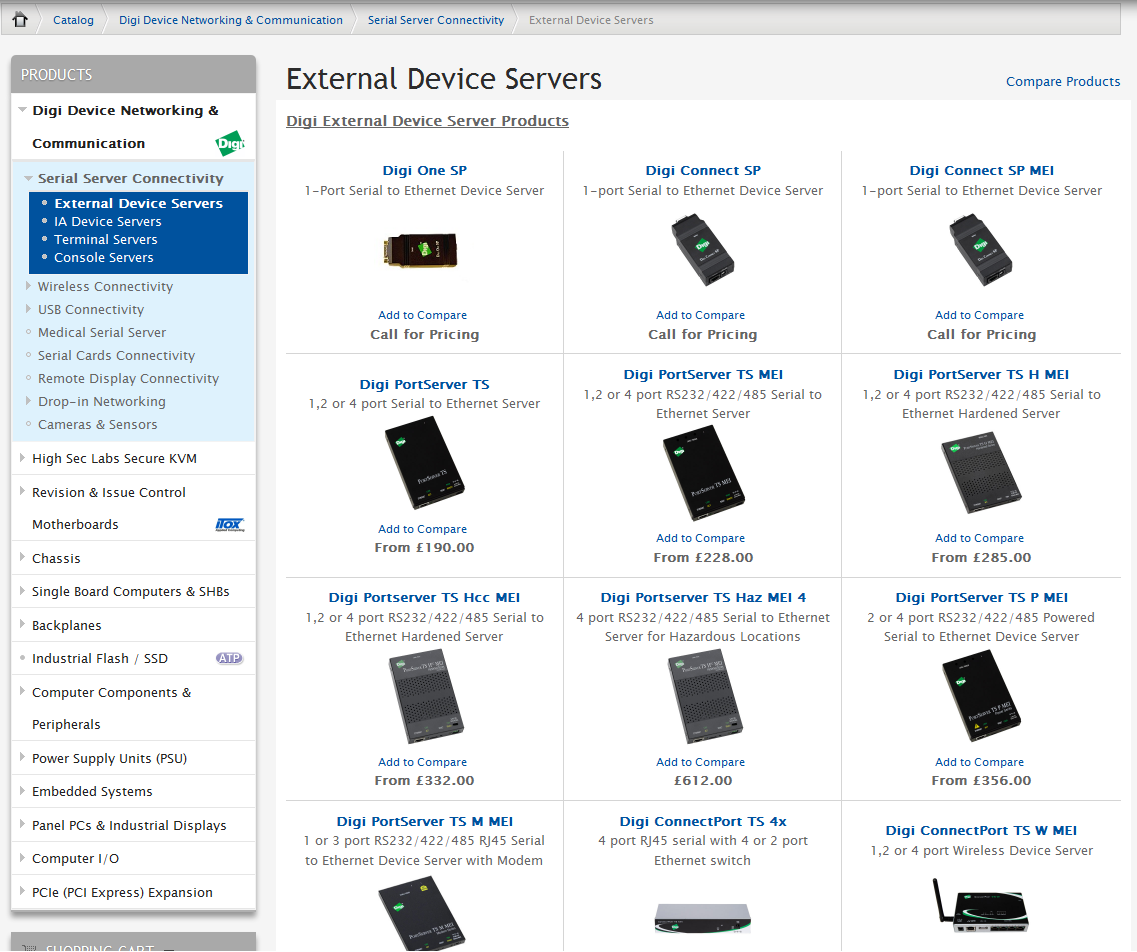Open Panel PCs & Industrial Displays category

pyautogui.click(x=129, y=825)
